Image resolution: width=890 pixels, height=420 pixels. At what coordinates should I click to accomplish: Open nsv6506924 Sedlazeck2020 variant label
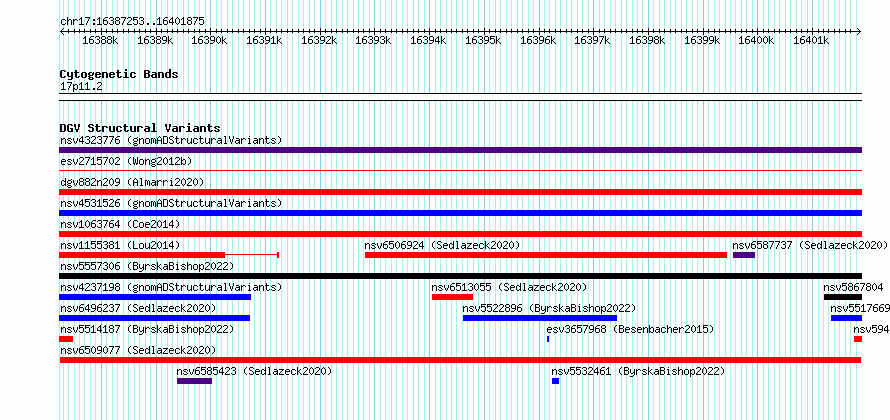pos(442,245)
